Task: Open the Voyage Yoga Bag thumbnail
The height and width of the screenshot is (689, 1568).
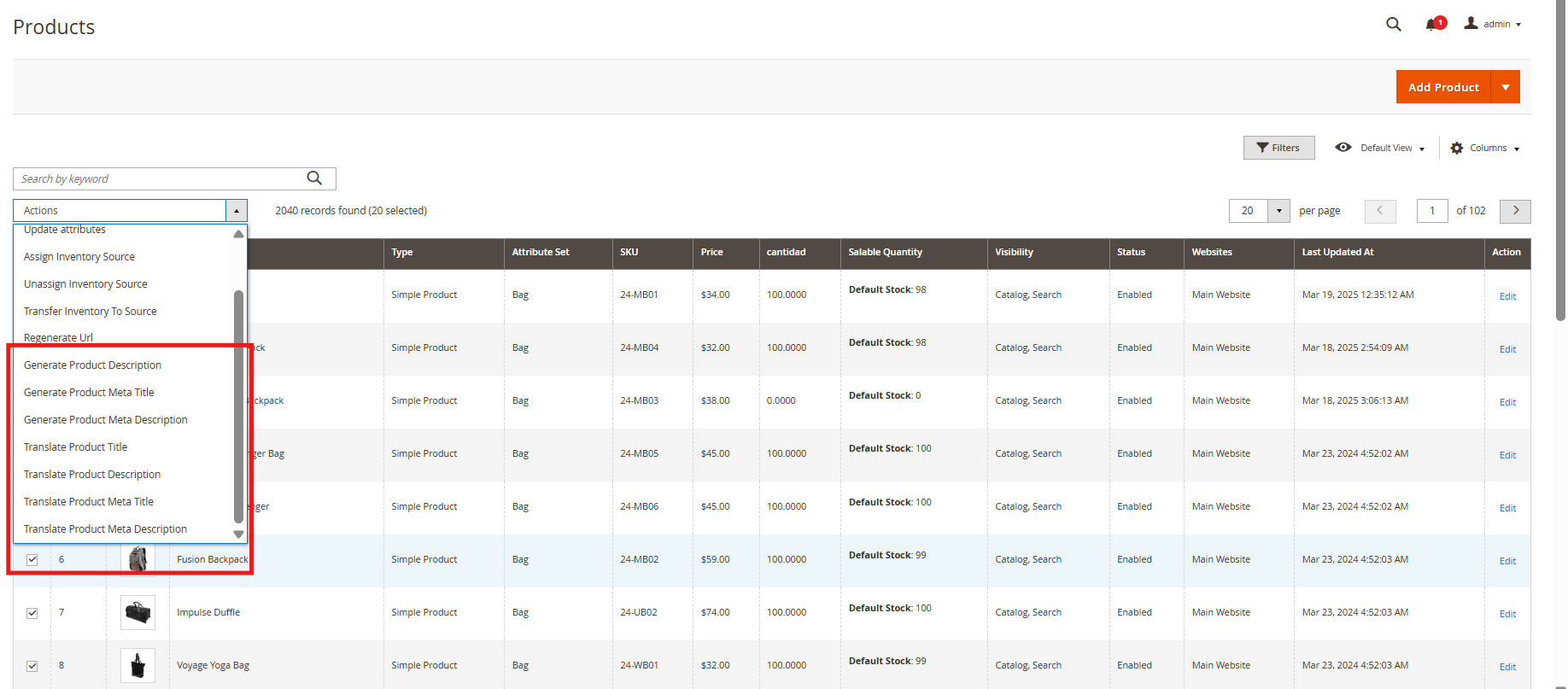Action: tap(137, 665)
